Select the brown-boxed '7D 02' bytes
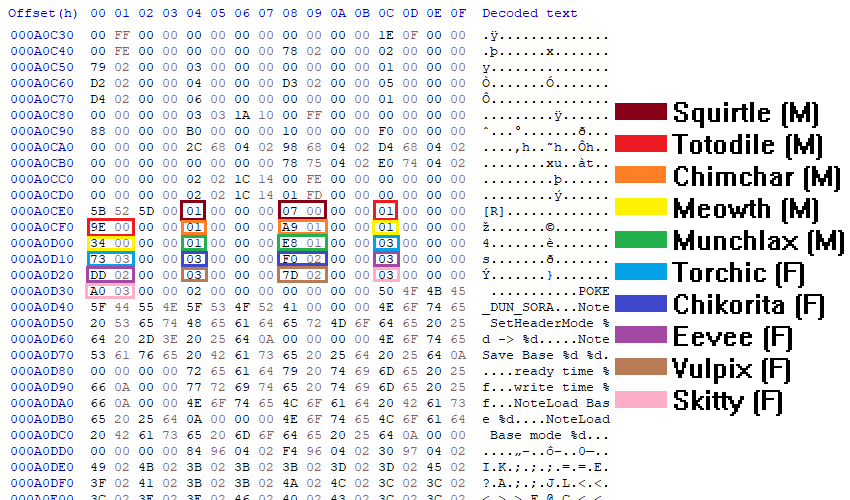 (302, 274)
